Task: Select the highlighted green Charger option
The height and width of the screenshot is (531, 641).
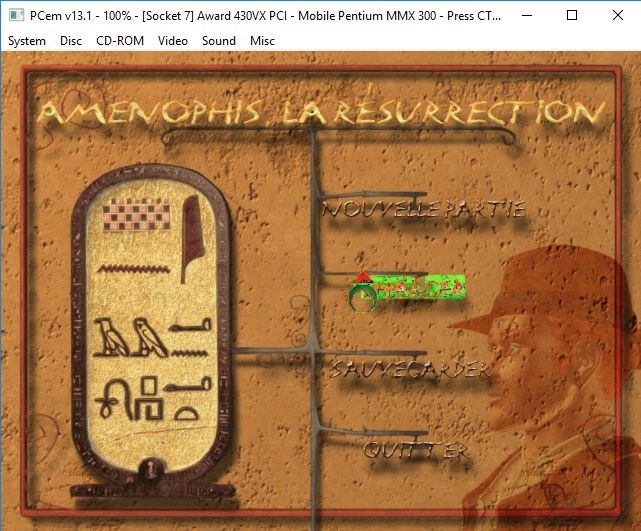Action: pyautogui.click(x=407, y=290)
